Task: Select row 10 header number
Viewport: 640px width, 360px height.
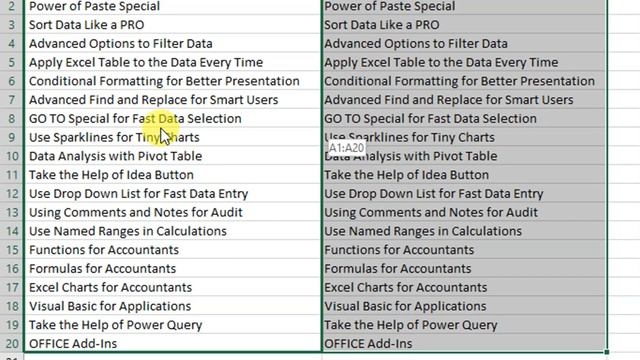Action: pos(11,156)
